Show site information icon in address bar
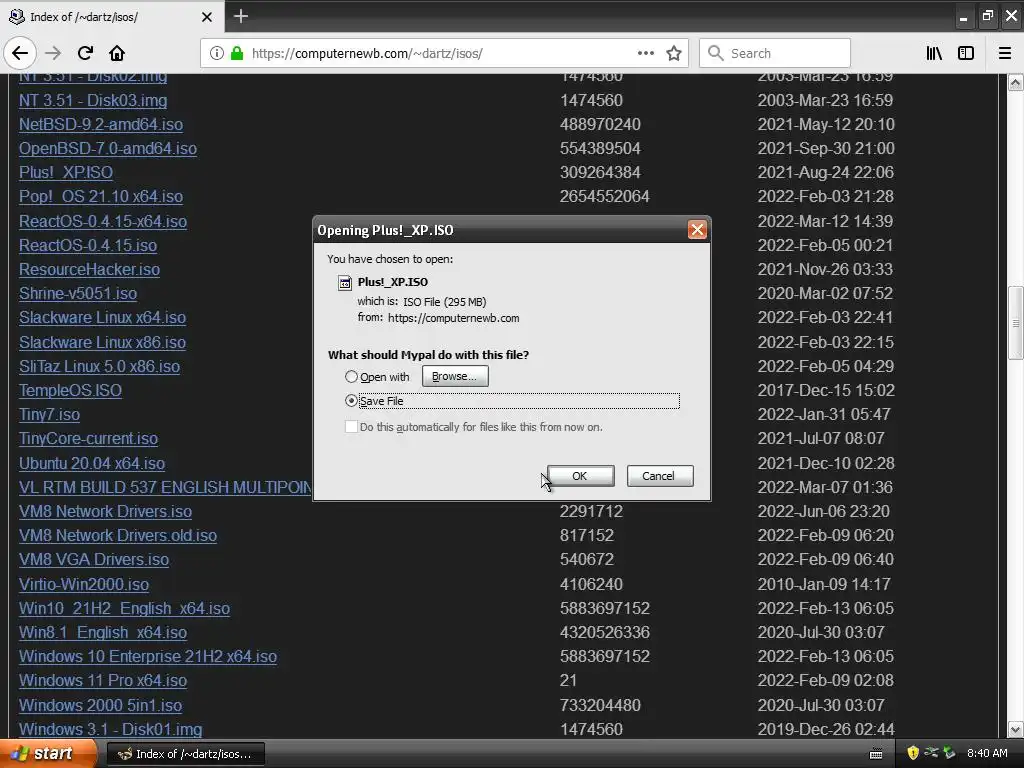Screen dimensions: 1024x768 click(x=216, y=53)
